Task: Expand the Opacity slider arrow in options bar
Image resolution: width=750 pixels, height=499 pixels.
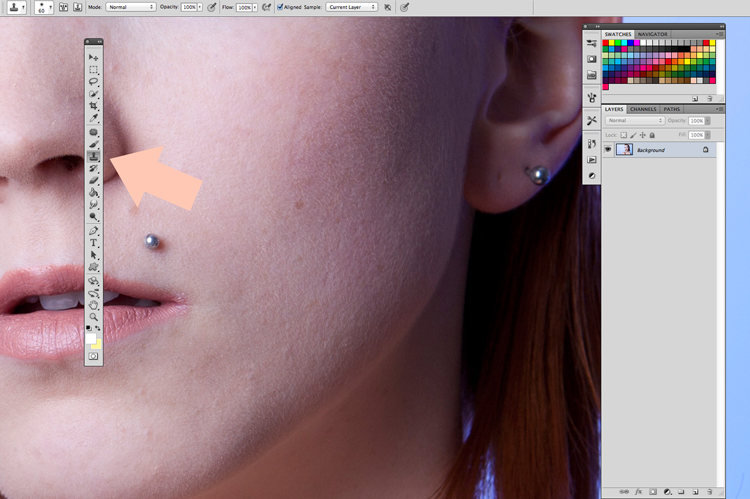Action: (x=200, y=7)
